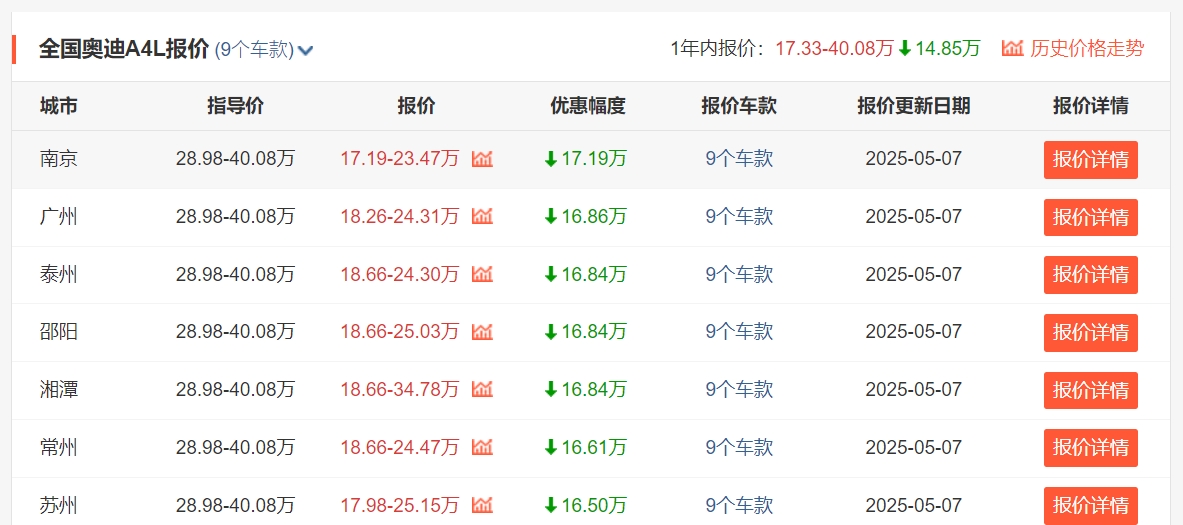Screen dimensions: 1183x525
Task: Open 9个车款 link in 苏州 row
Action: [x=739, y=505]
